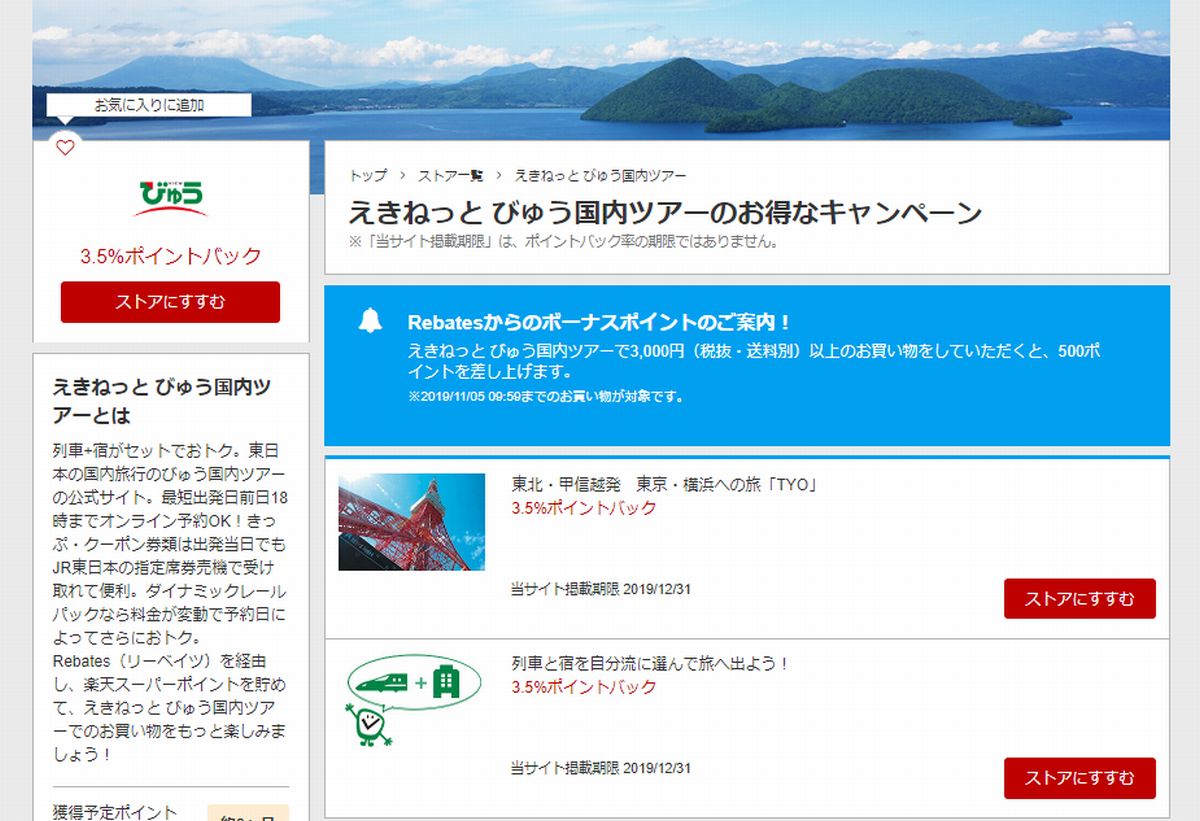Click 当サイト掲載期限 2019/12/31 on 列車と宿 card
Viewport: 1200px width, 821px height.
pos(600,768)
